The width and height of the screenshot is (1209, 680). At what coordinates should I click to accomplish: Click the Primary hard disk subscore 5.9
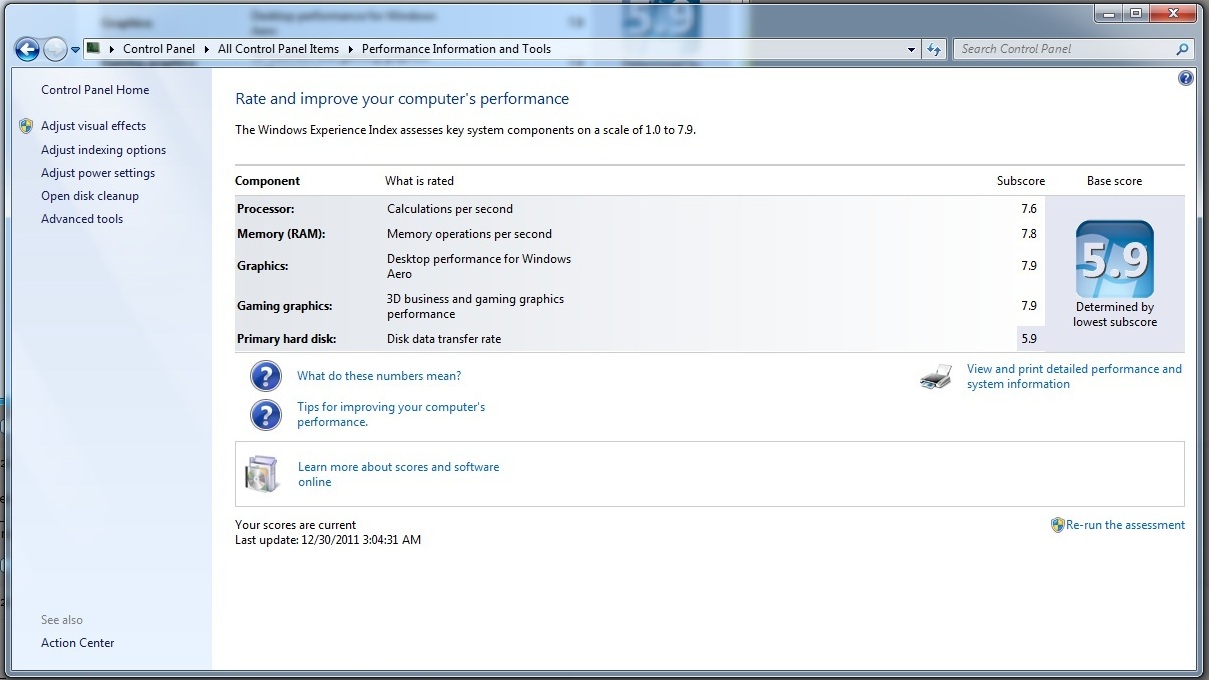[x=1029, y=339]
